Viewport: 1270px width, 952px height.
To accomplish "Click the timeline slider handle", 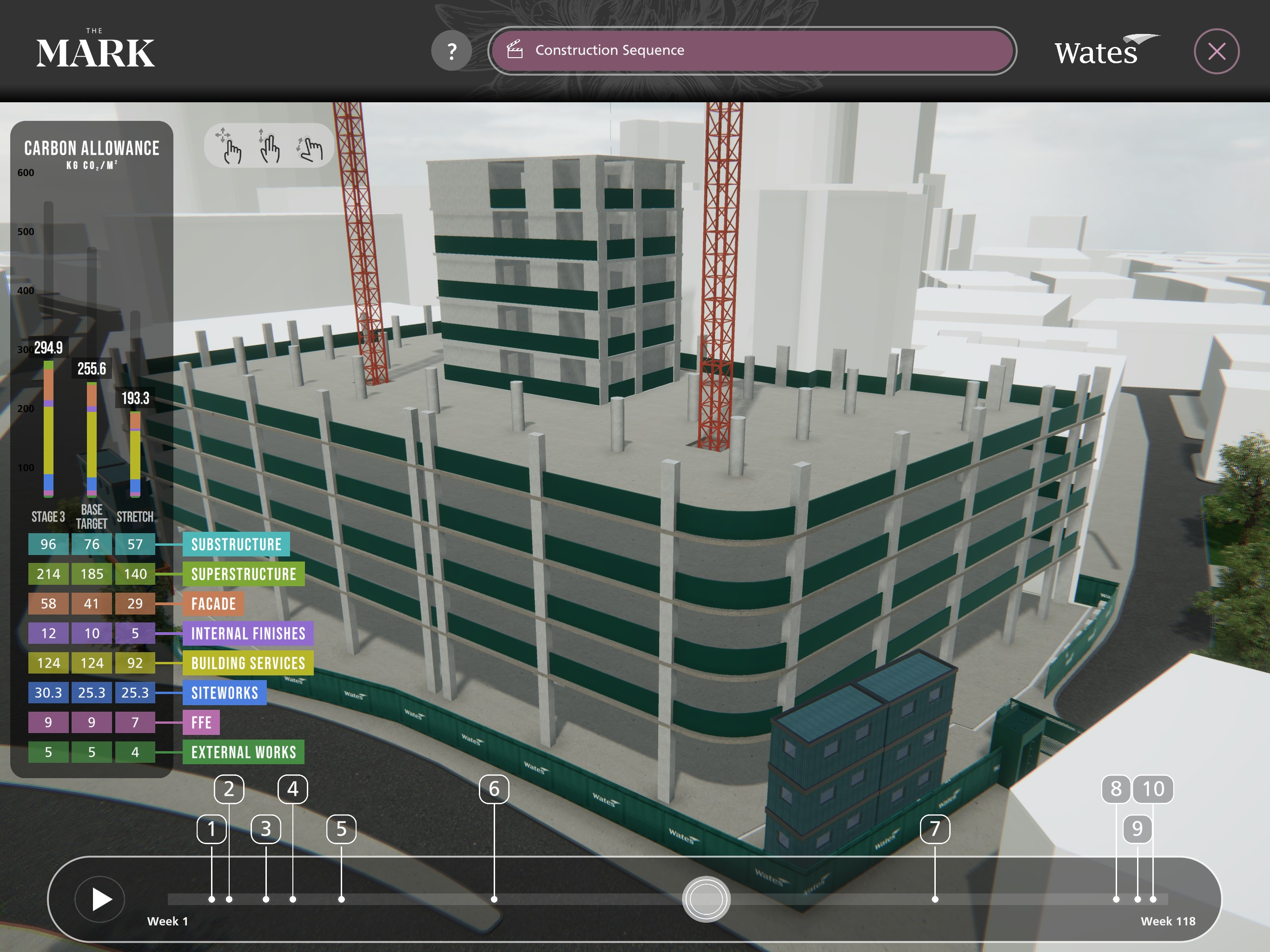I will tap(706, 899).
